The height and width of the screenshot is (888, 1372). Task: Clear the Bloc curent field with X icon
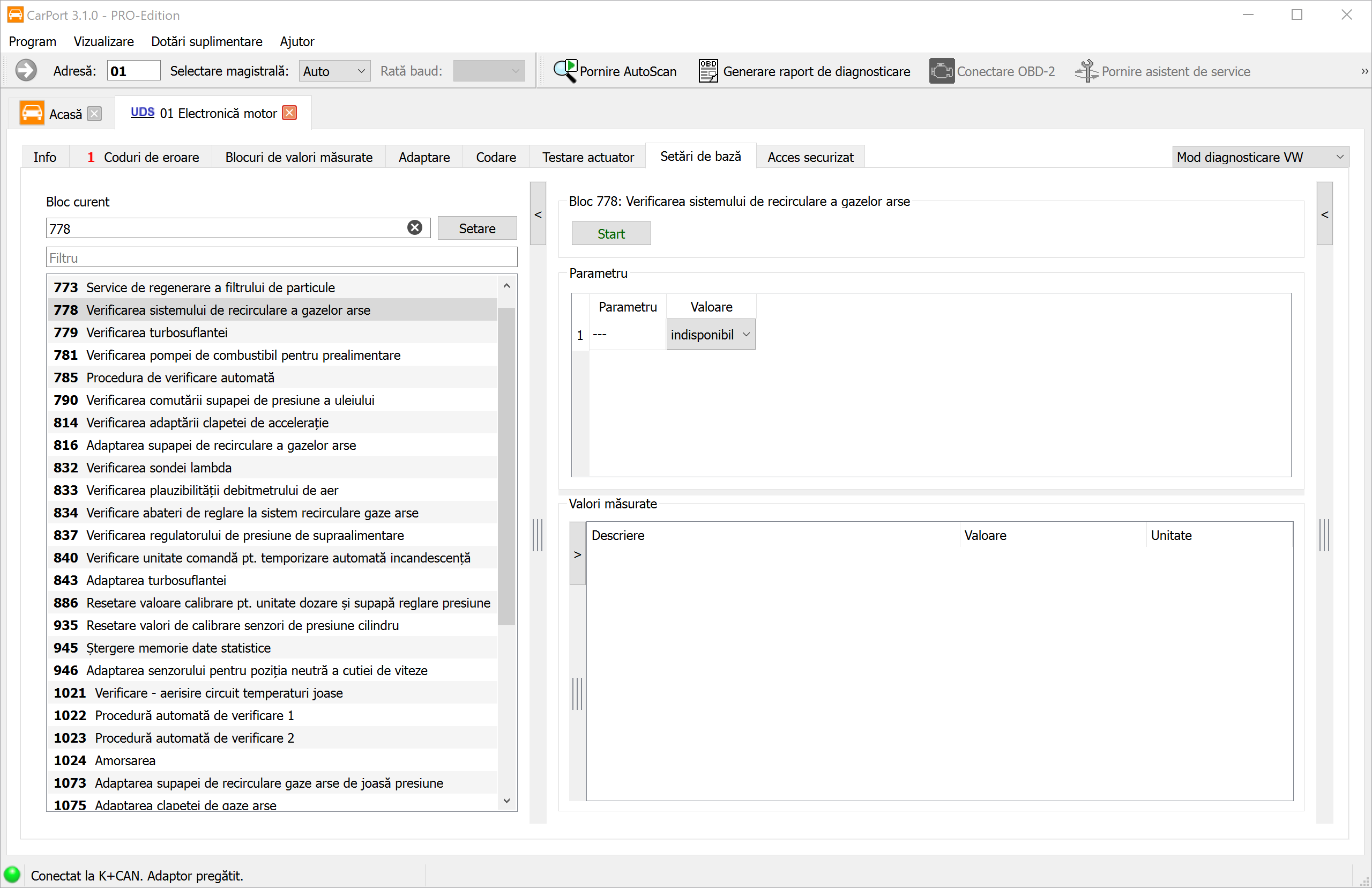pyautogui.click(x=414, y=228)
